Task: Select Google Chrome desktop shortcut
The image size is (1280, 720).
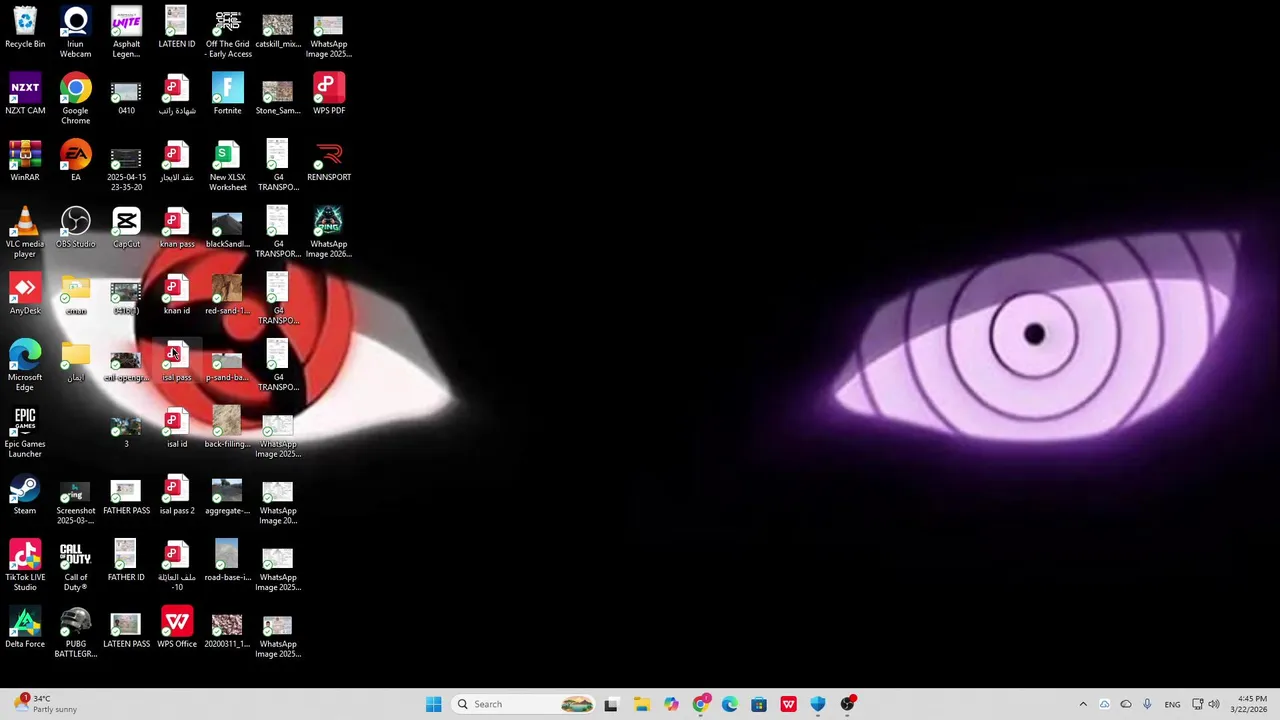Action: pyautogui.click(x=75, y=99)
